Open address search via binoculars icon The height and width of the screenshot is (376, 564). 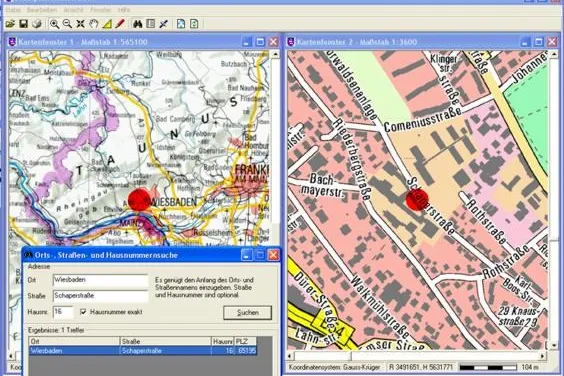[137, 24]
